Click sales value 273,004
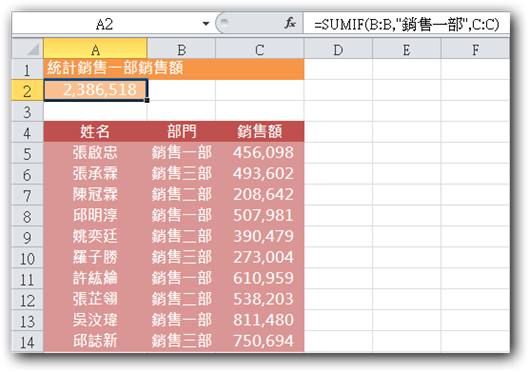529x372 pixels. 263,257
